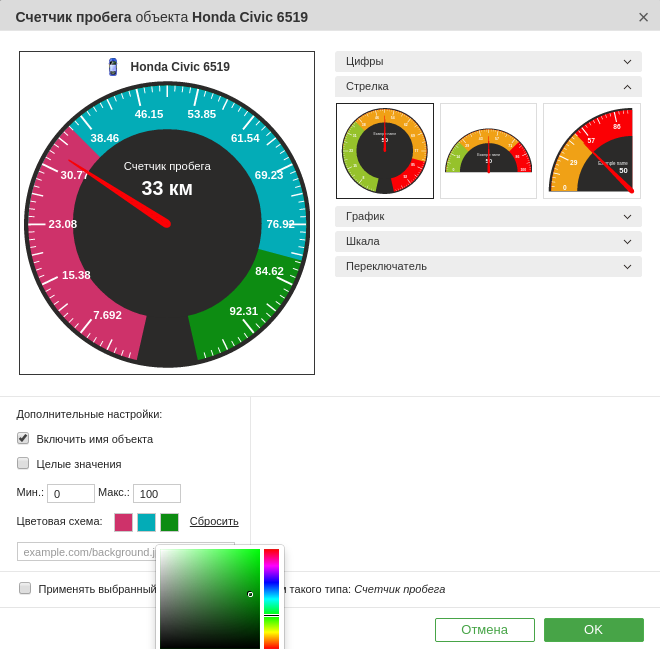Click the Сбросить reset link
Image resolution: width=660 pixels, height=649 pixels.
[x=214, y=521]
